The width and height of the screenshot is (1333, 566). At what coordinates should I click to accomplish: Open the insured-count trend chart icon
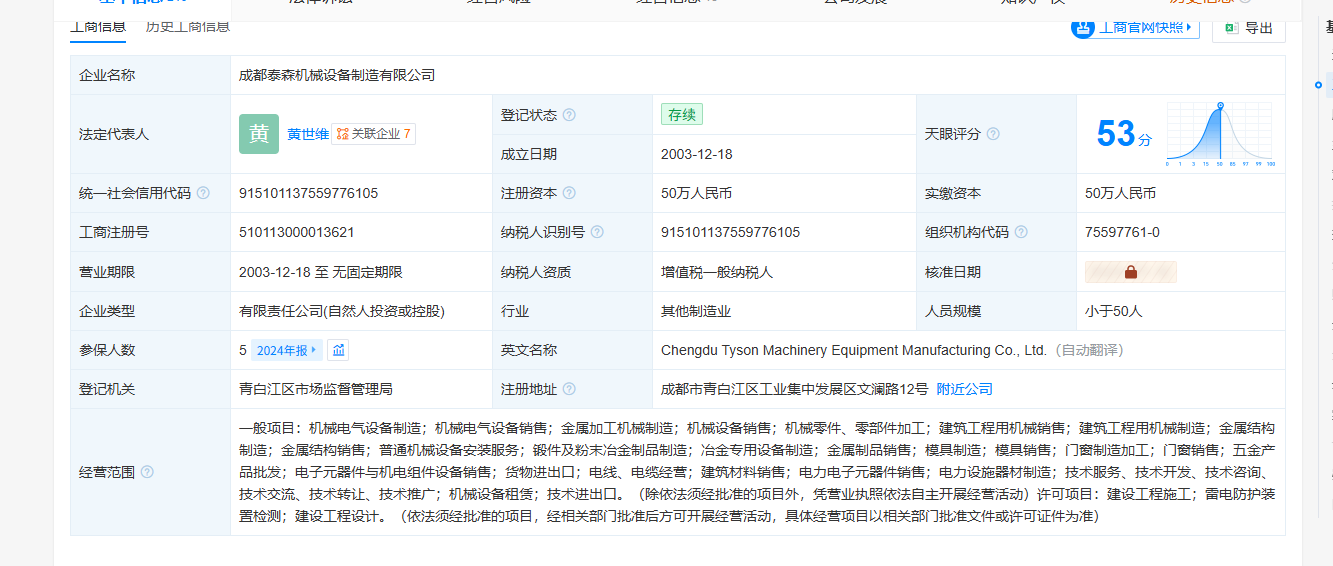click(338, 350)
